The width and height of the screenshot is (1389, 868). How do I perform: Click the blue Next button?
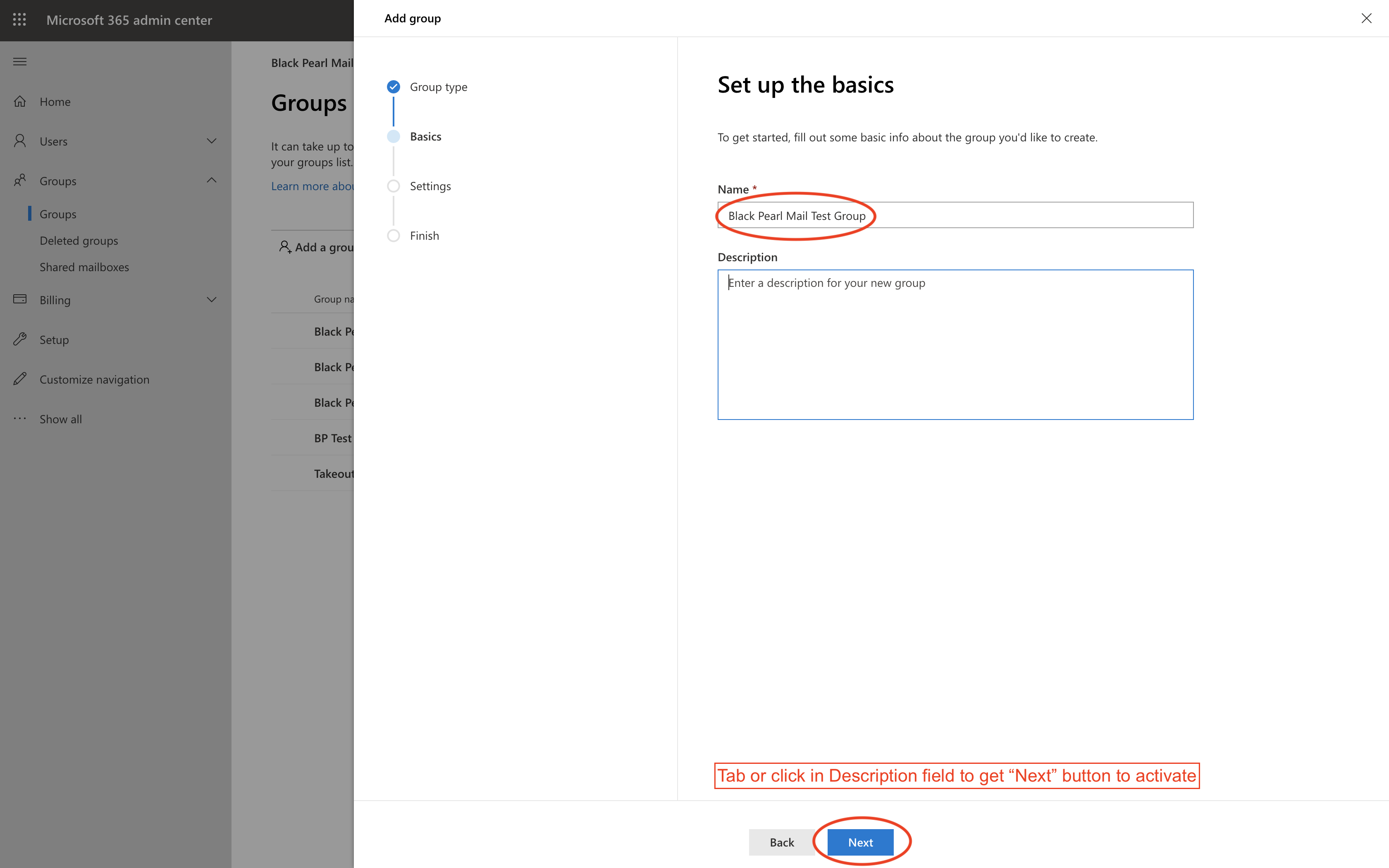(x=860, y=842)
